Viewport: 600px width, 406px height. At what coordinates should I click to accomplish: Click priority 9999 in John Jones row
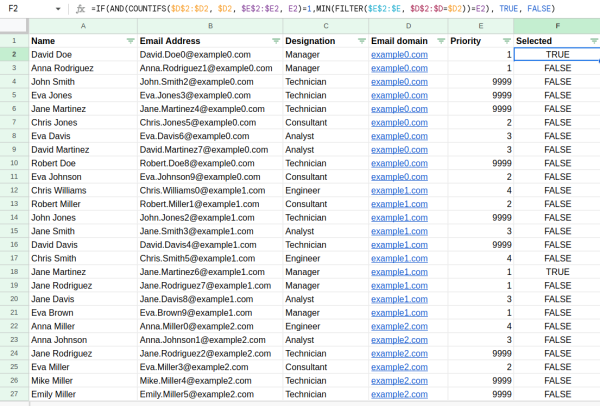point(481,217)
